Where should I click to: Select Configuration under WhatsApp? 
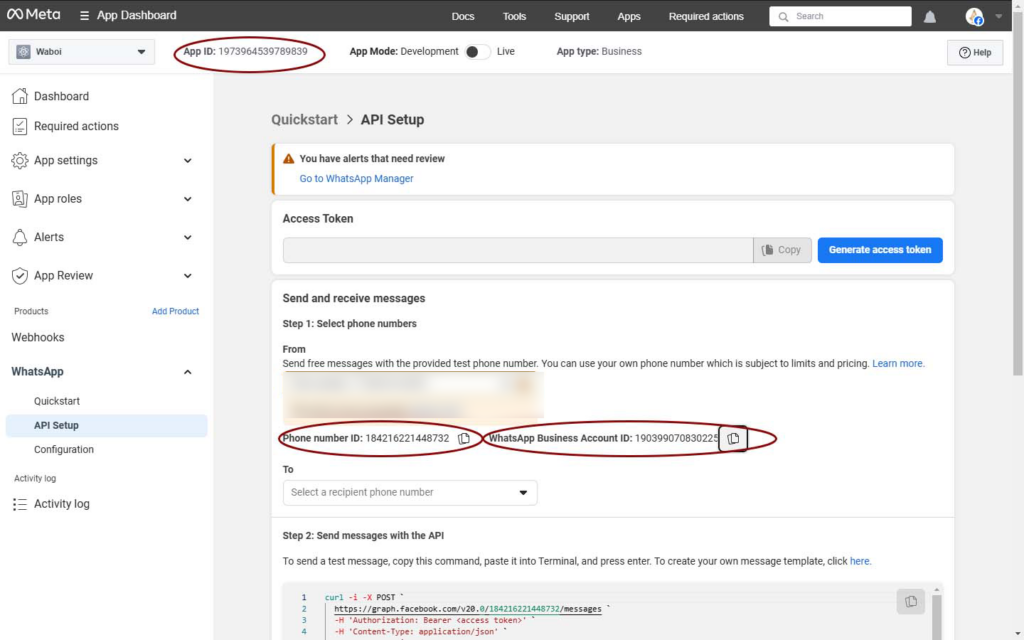click(x=64, y=449)
